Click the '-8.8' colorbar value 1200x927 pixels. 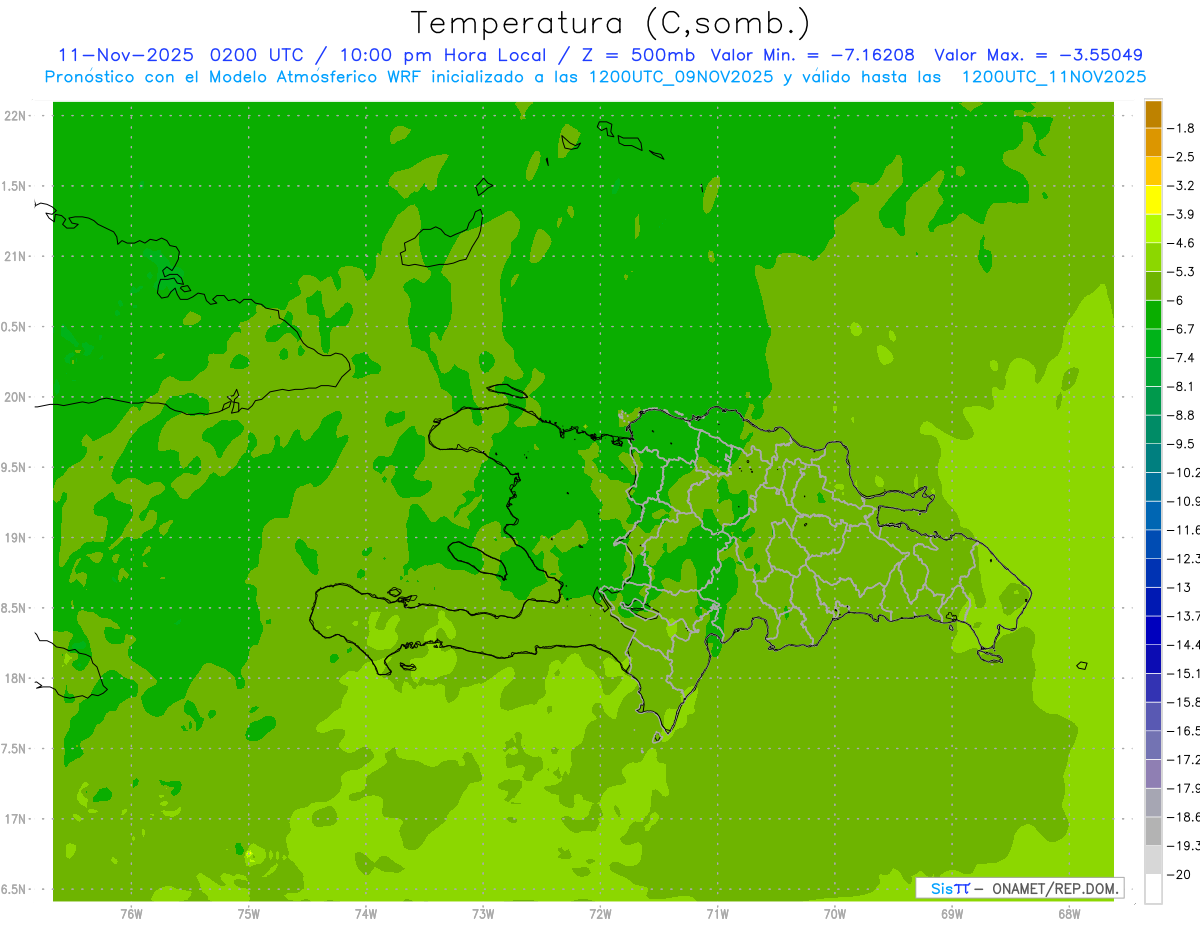point(1182,415)
